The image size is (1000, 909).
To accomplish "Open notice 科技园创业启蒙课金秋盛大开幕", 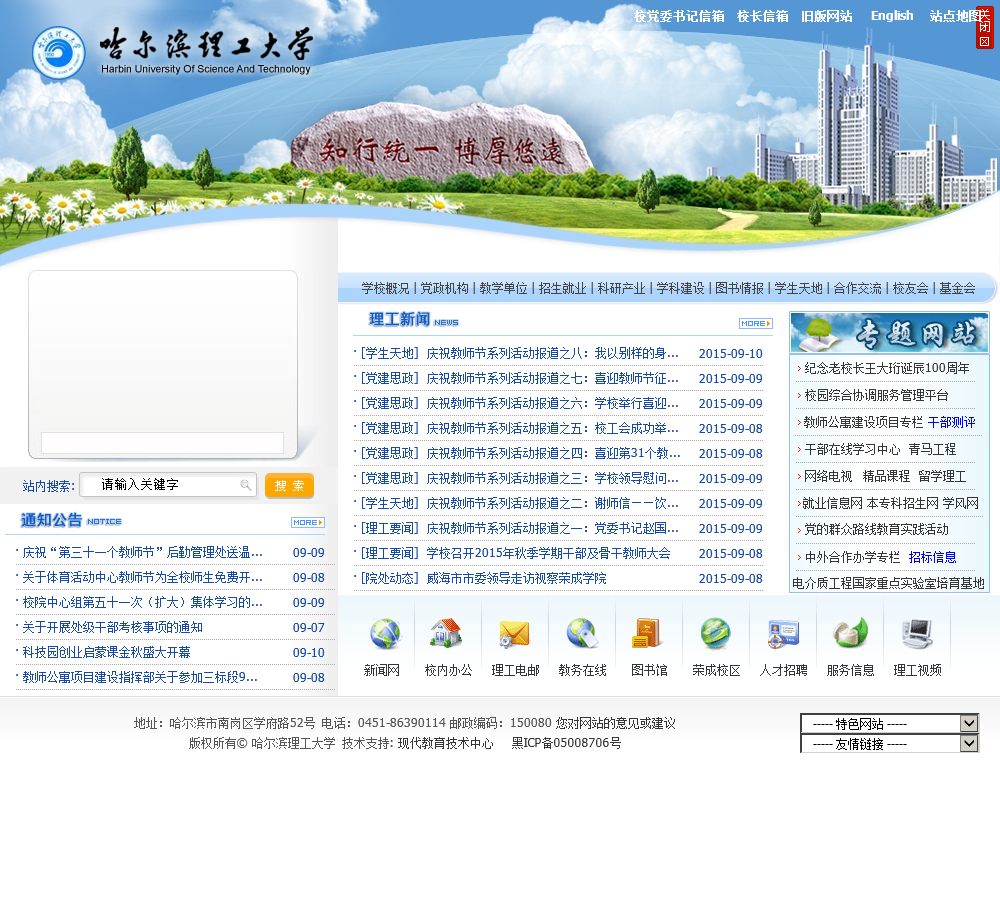I will (107, 653).
